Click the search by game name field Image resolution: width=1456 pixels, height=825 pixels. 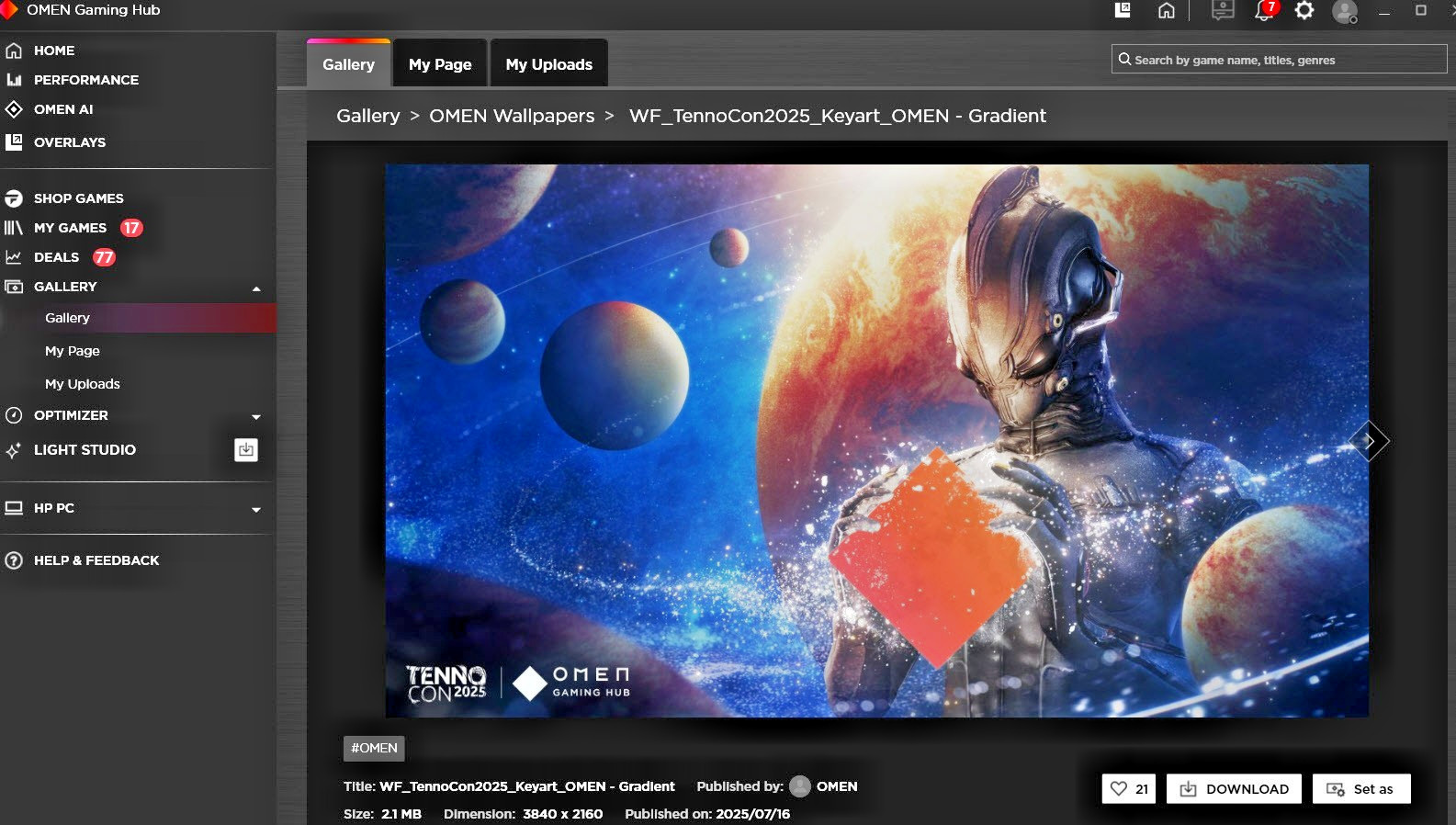point(1279,60)
